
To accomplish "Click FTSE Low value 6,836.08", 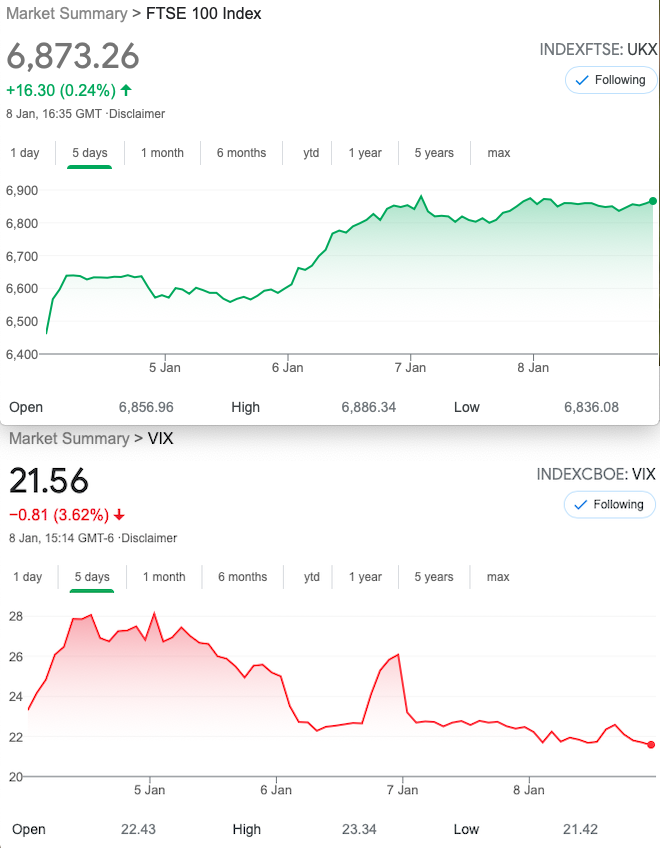I will point(591,407).
